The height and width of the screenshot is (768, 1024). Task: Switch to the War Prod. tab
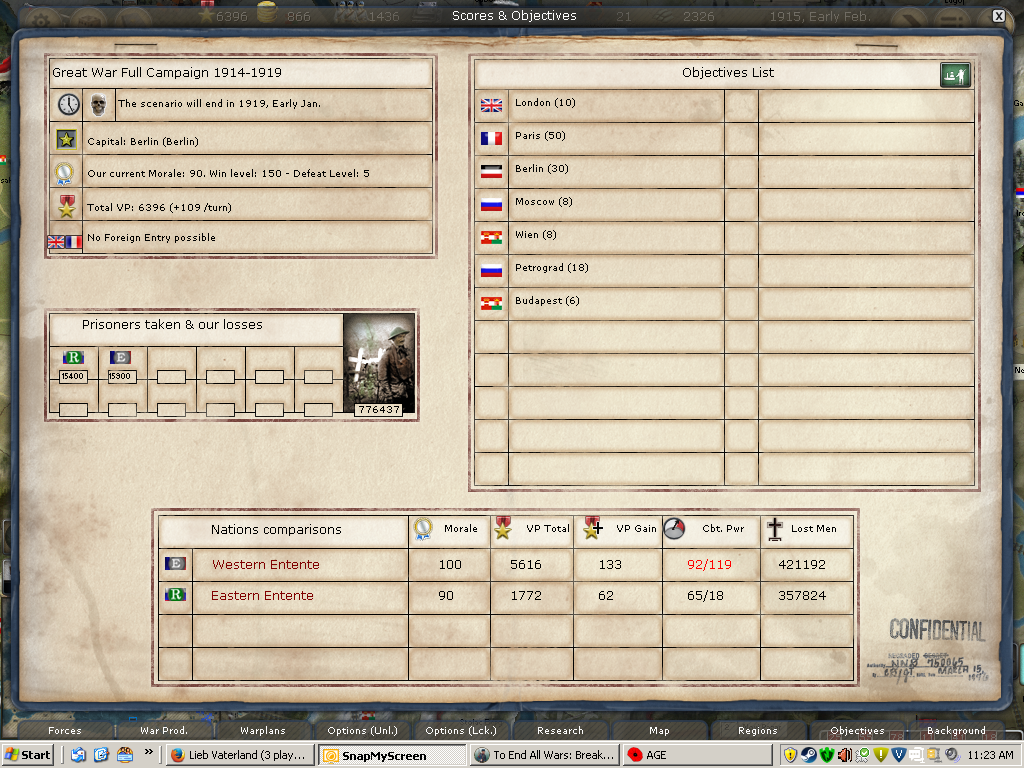(164, 731)
